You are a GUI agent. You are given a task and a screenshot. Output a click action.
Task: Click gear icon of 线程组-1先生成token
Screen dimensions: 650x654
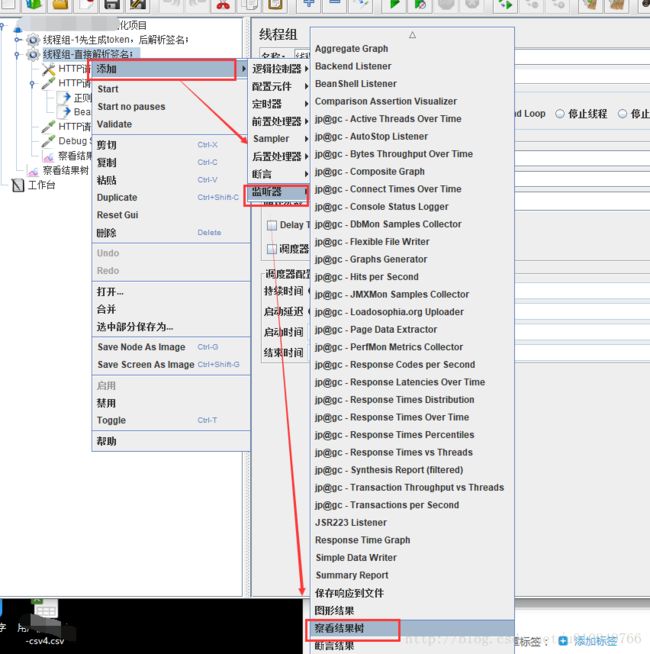coord(33,40)
